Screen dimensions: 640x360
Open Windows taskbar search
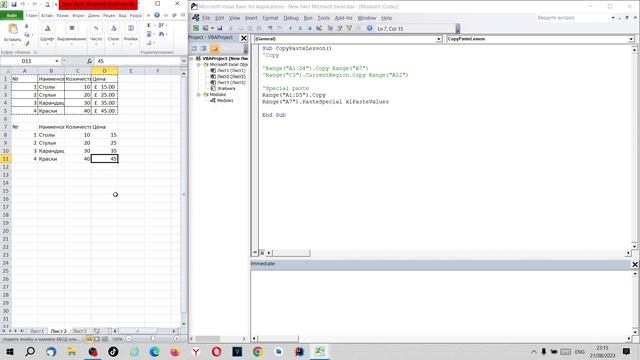pos(30,351)
